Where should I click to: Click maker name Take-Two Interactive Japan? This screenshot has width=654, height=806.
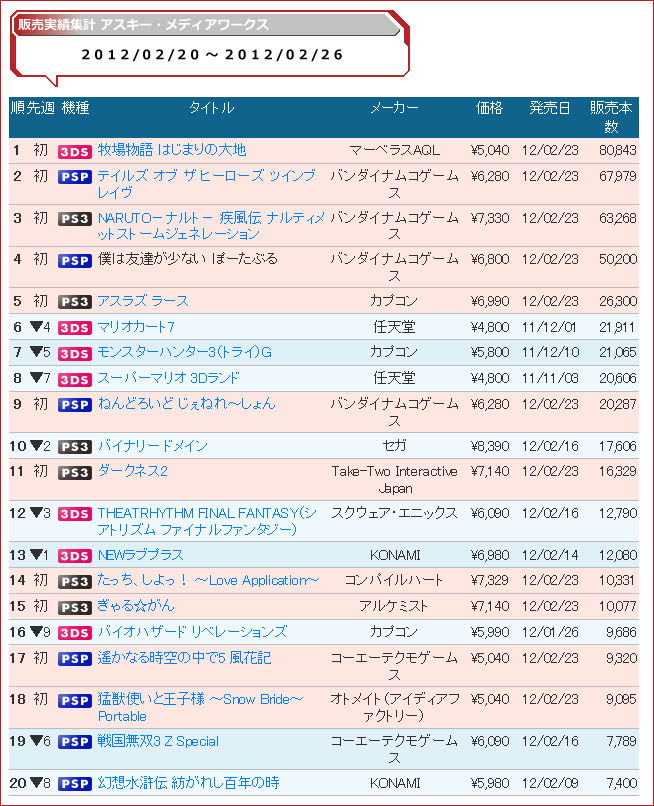[394, 480]
